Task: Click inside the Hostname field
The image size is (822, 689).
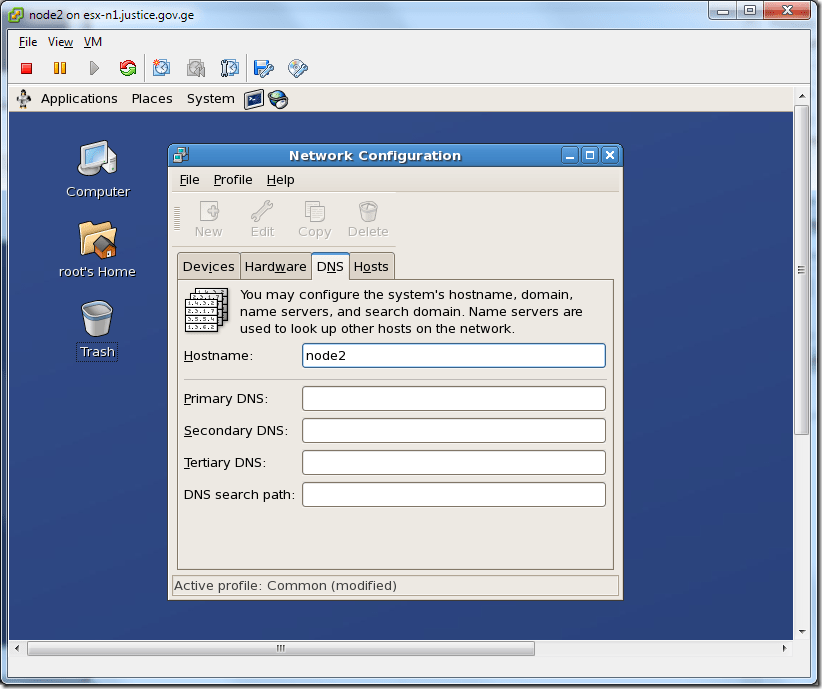Action: (x=453, y=355)
